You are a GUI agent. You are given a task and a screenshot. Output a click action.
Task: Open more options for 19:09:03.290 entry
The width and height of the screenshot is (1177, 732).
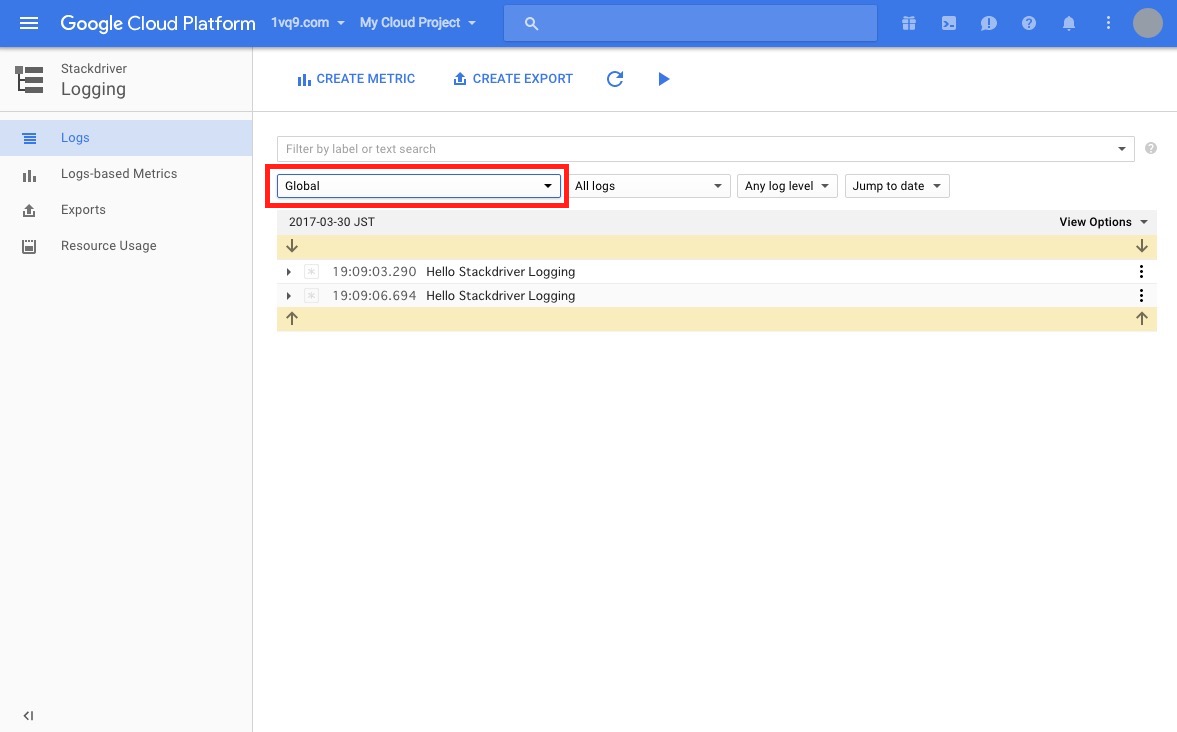(x=1141, y=272)
